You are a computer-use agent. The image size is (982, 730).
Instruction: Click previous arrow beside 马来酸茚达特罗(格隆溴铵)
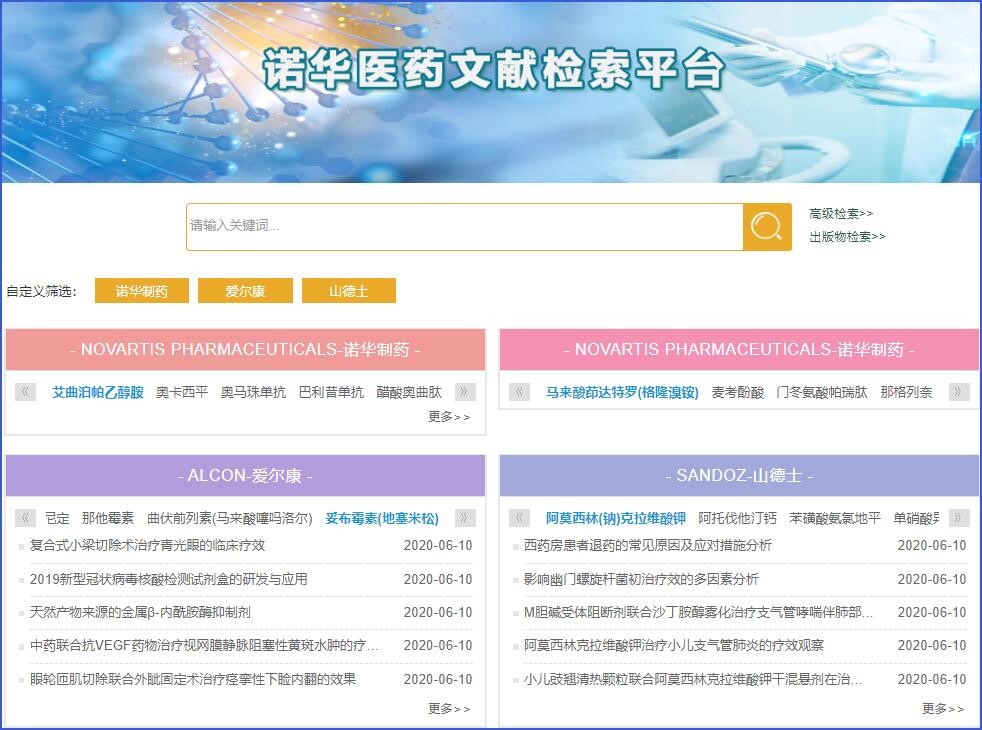519,392
